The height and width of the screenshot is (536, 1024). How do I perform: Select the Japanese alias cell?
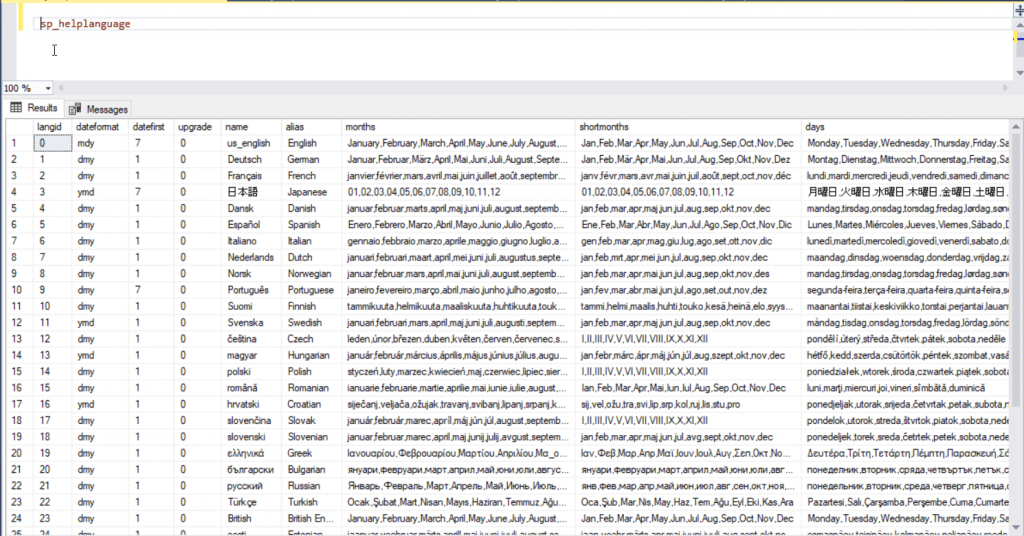pos(312,192)
